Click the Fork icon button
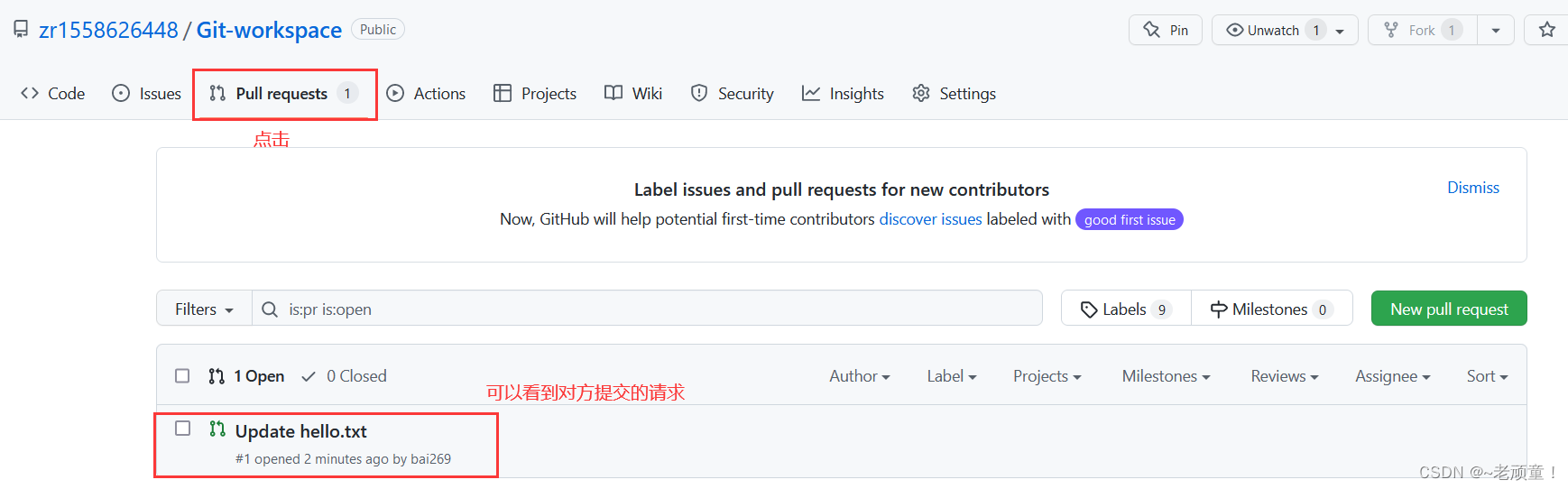The height and width of the screenshot is (489, 1568). click(x=1391, y=30)
